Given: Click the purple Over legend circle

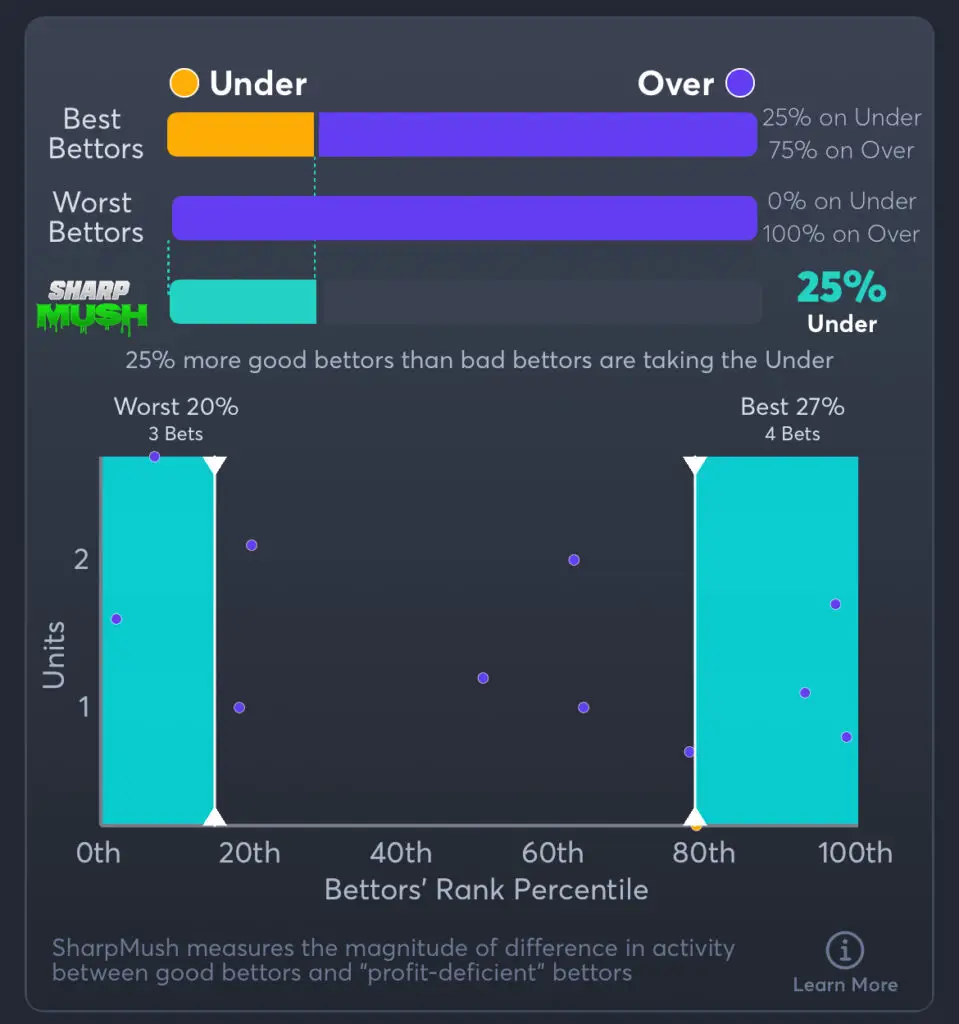Looking at the screenshot, I should pyautogui.click(x=741, y=84).
